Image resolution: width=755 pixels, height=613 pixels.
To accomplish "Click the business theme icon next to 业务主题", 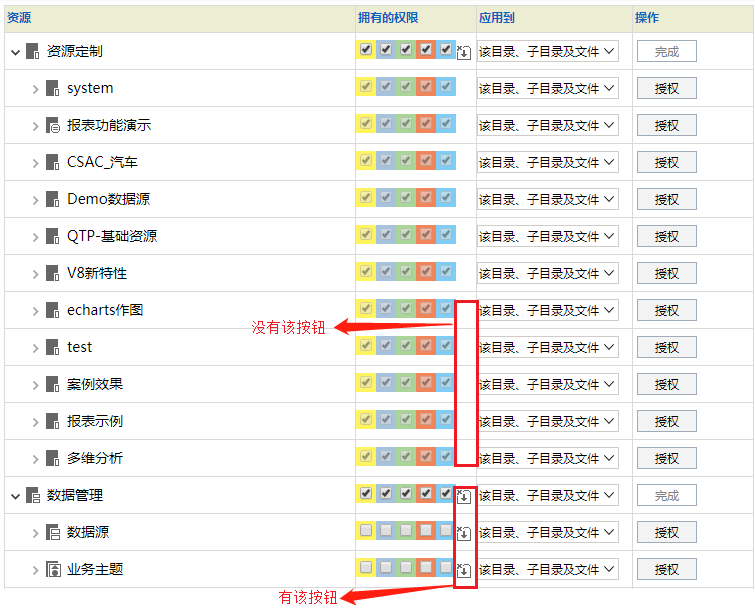I will coord(53,569).
